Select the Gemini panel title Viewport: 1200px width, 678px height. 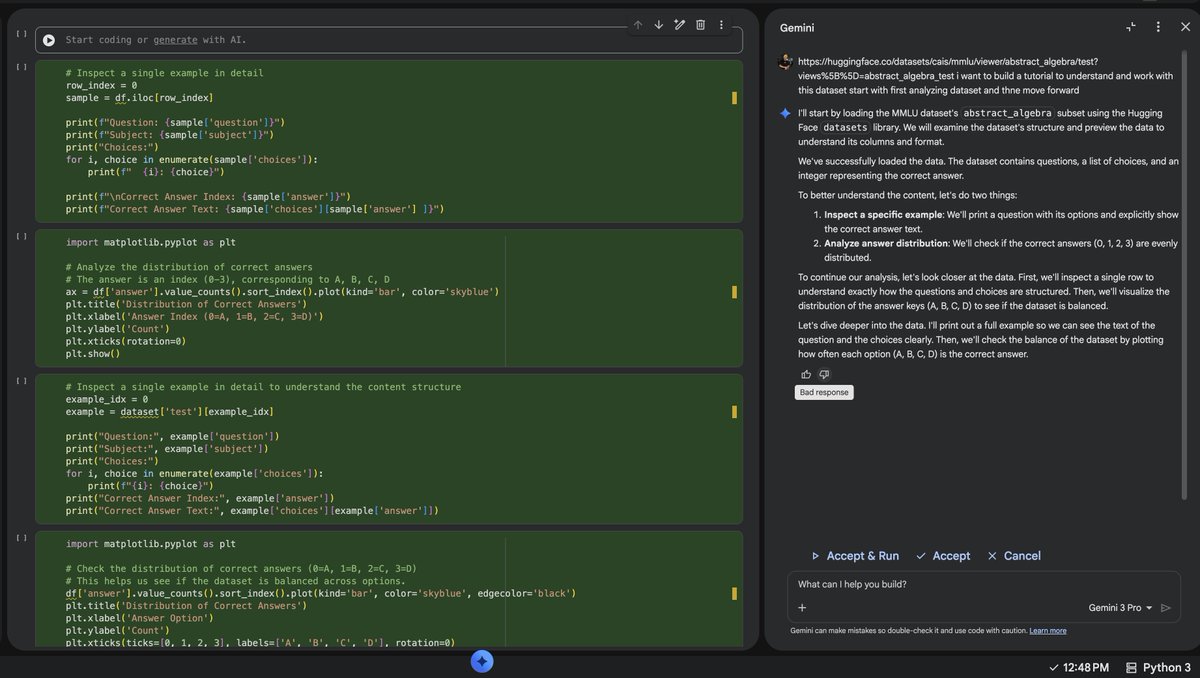pos(798,27)
